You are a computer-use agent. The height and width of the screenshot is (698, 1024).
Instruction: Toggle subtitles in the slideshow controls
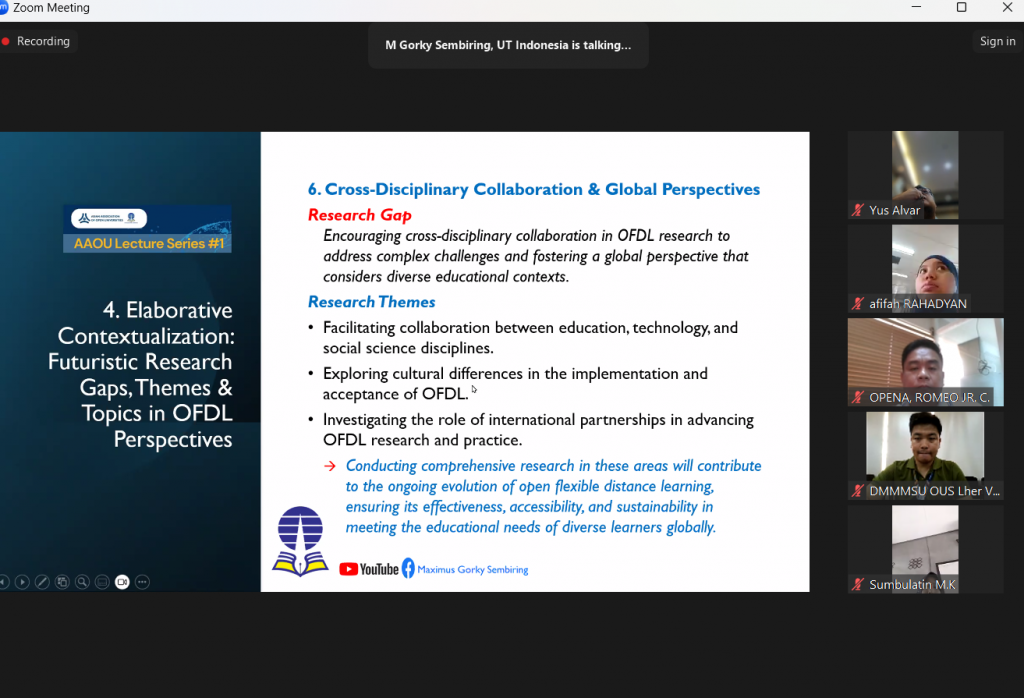tap(102, 582)
